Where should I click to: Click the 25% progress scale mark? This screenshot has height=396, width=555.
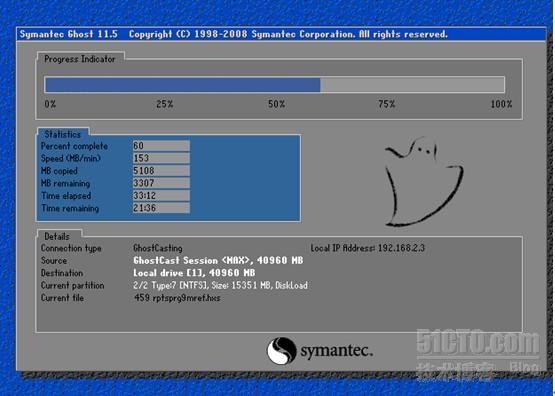coord(165,104)
